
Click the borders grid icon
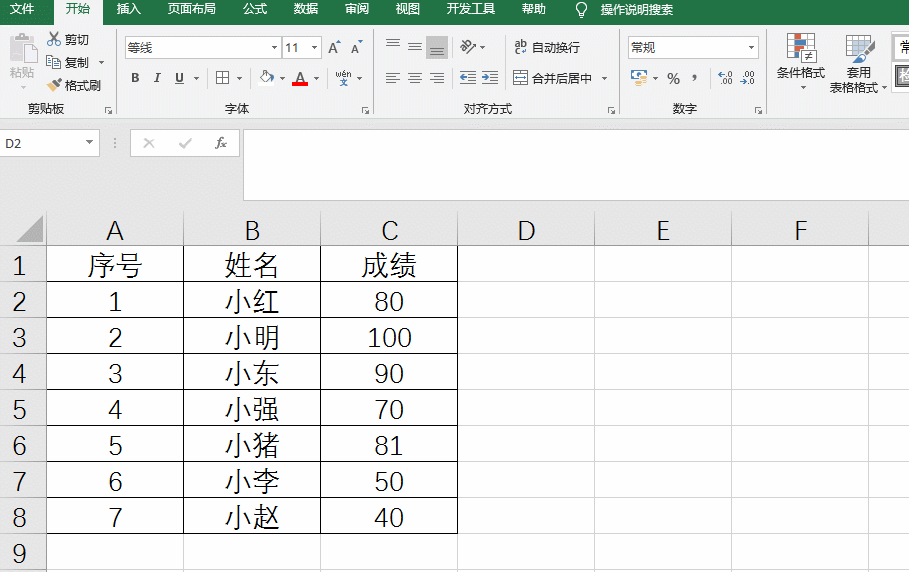[223, 78]
